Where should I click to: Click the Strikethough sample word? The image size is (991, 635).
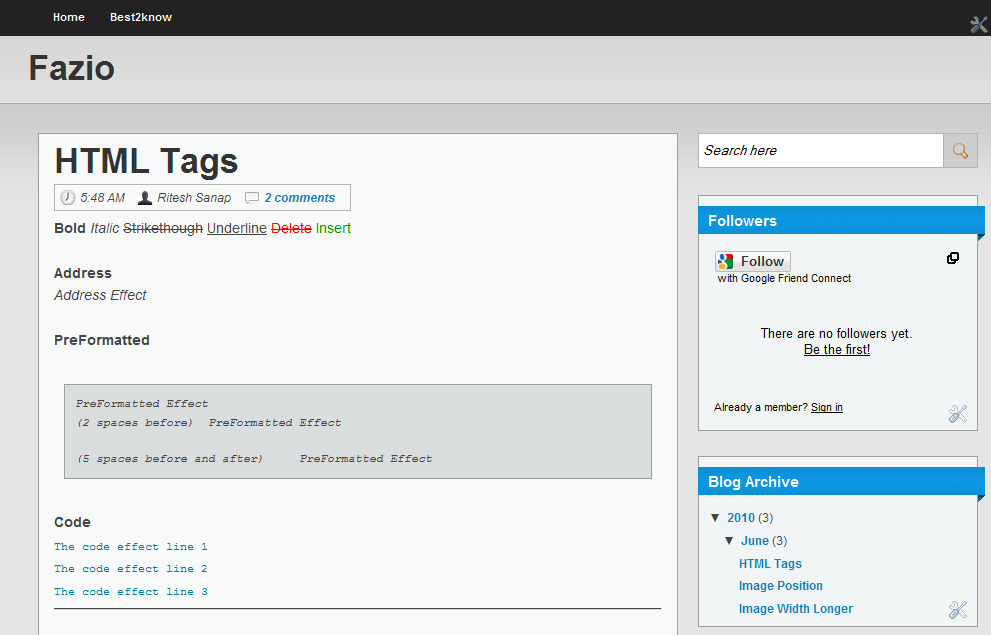pos(162,228)
